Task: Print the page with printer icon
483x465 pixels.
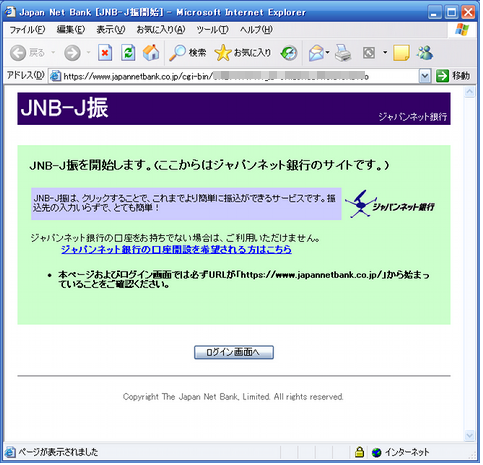Action: click(x=343, y=53)
